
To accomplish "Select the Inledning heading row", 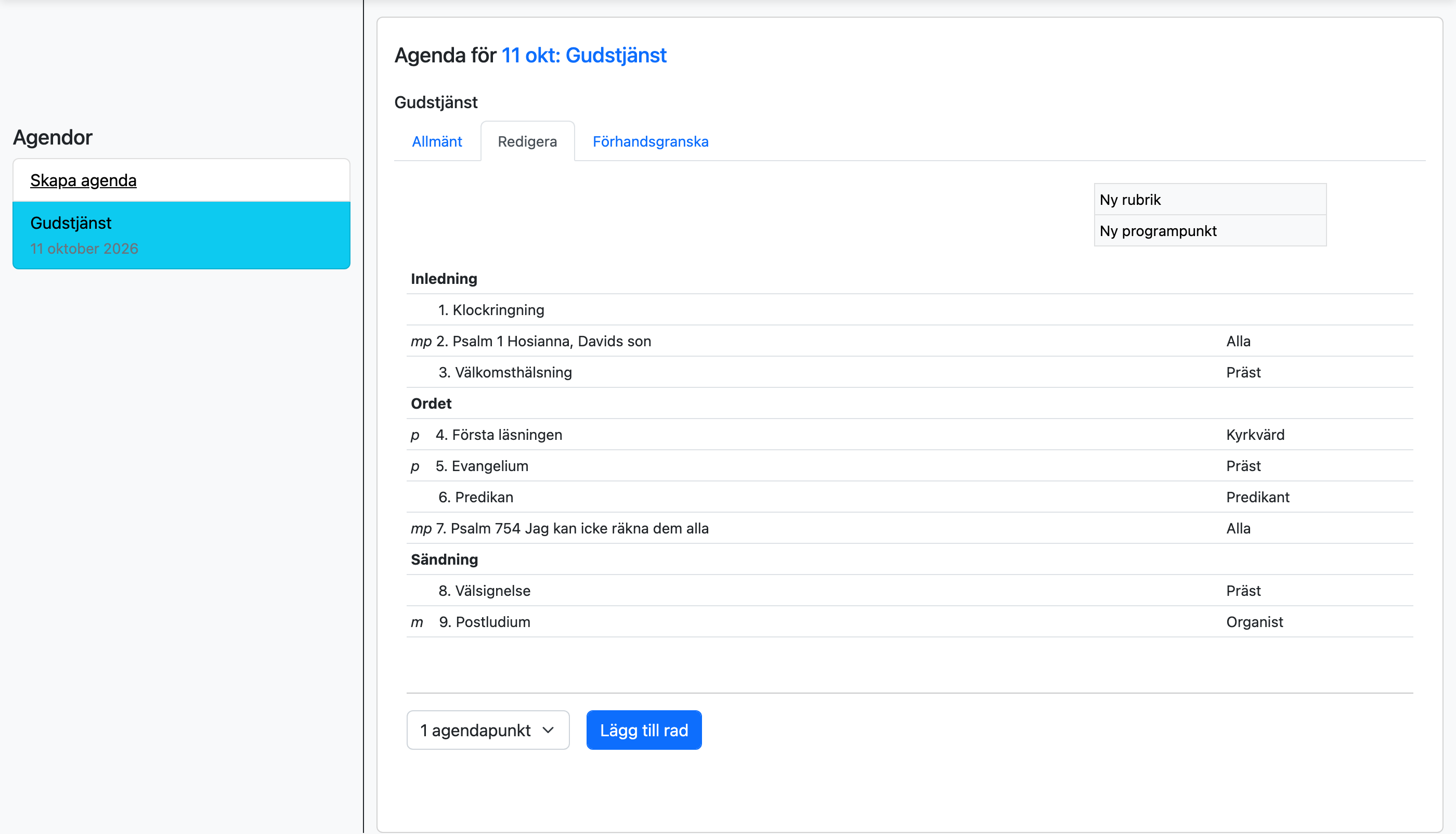I will (909, 279).
